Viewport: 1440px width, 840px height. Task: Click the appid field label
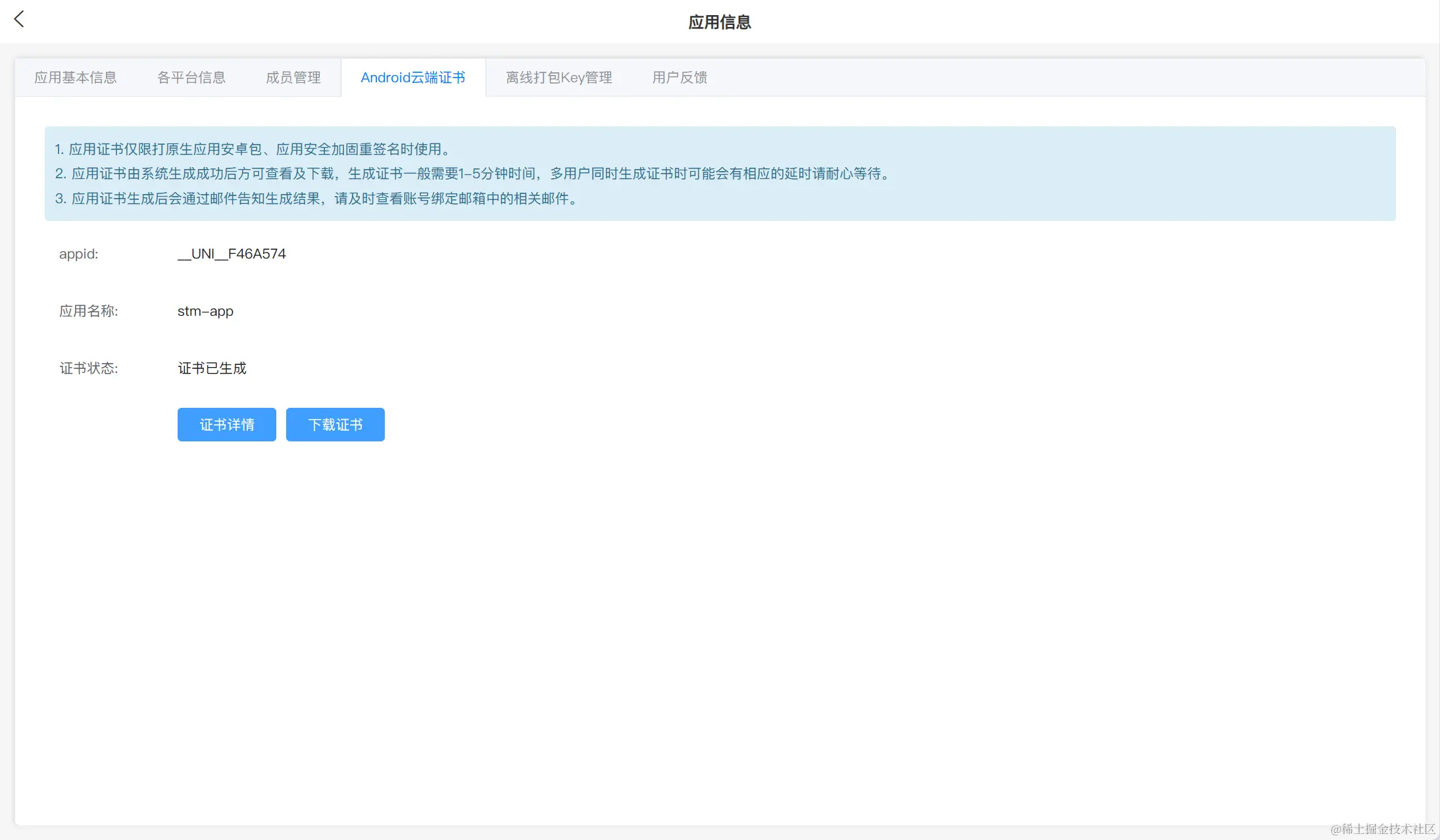[x=78, y=254]
